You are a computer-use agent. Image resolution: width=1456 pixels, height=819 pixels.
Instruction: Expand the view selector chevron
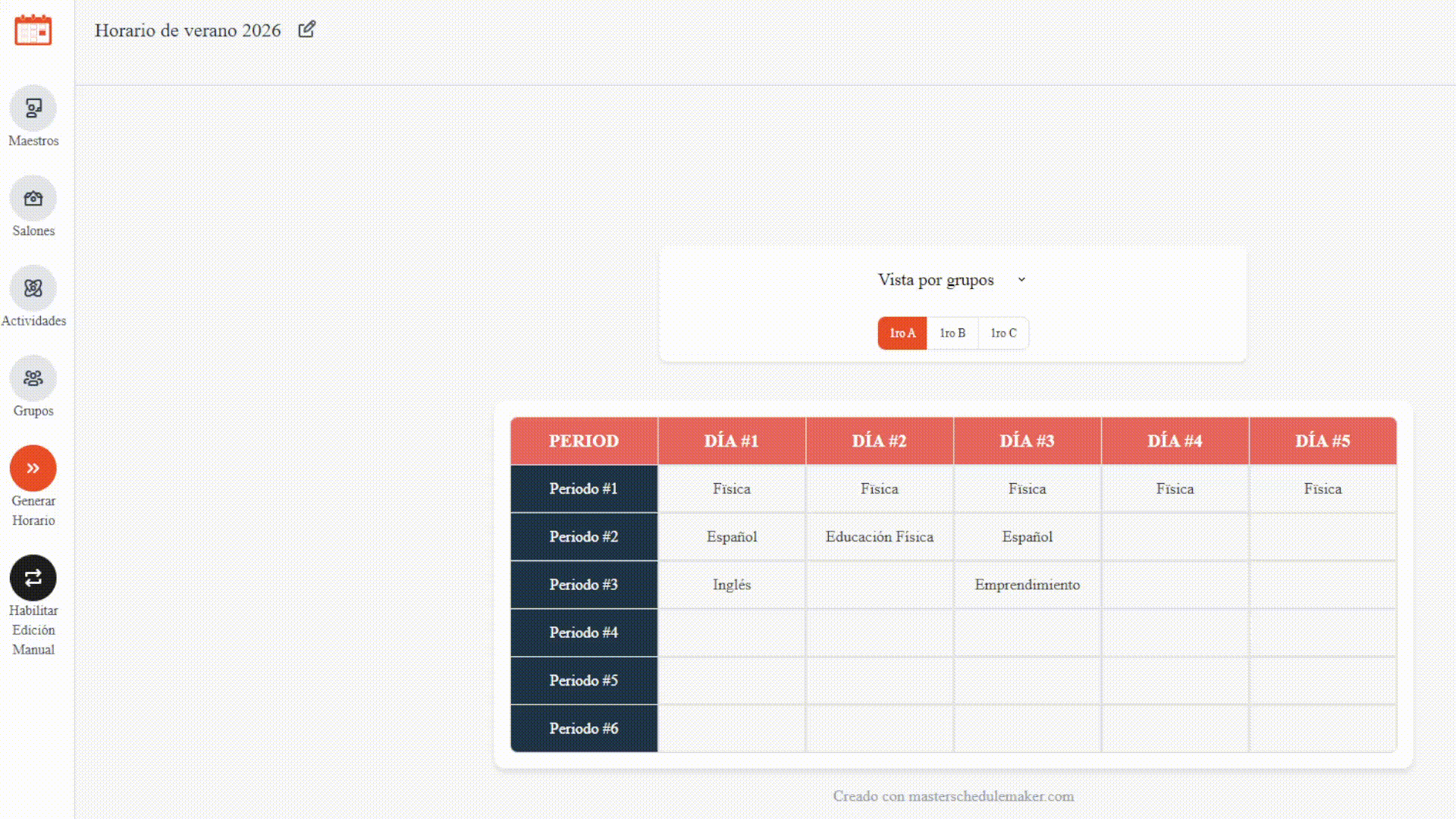tap(1022, 280)
